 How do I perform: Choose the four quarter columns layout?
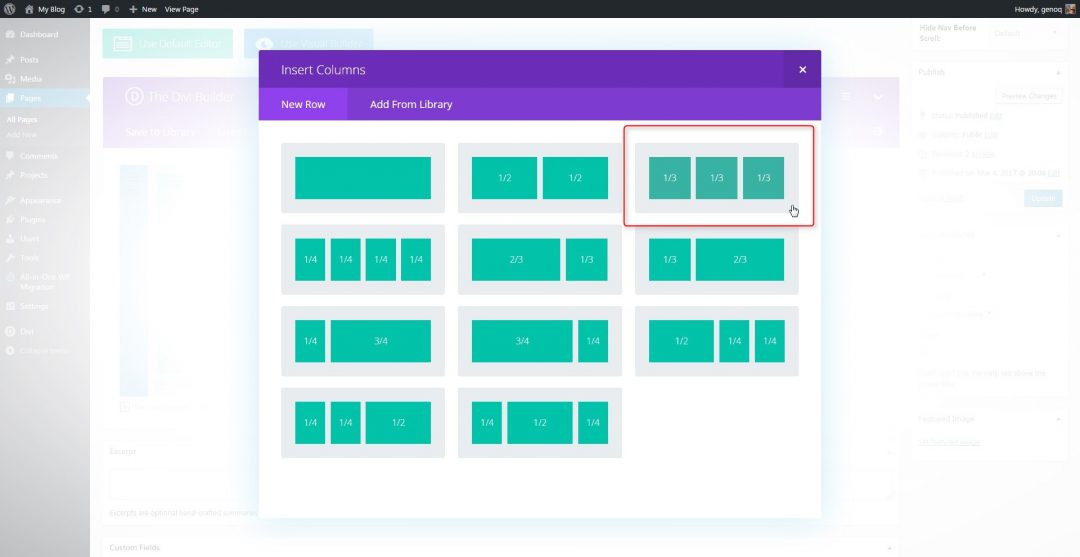coord(363,260)
